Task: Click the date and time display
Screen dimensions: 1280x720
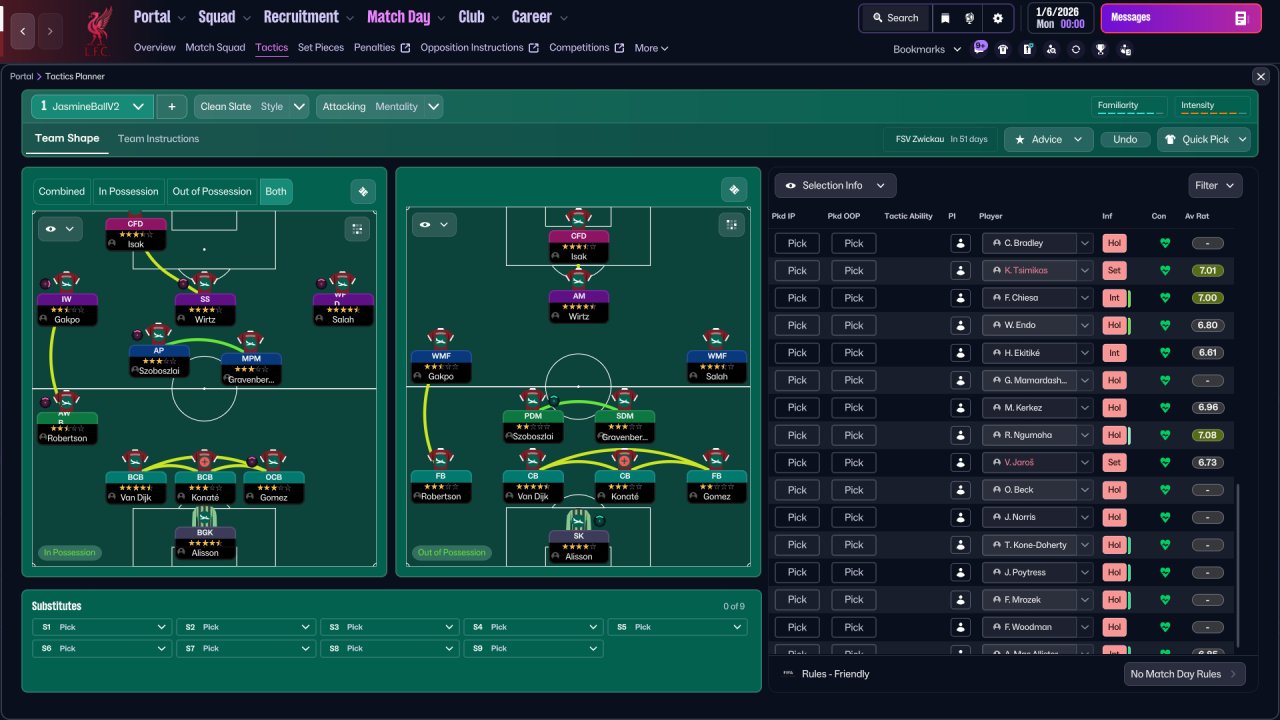Action: point(1060,18)
